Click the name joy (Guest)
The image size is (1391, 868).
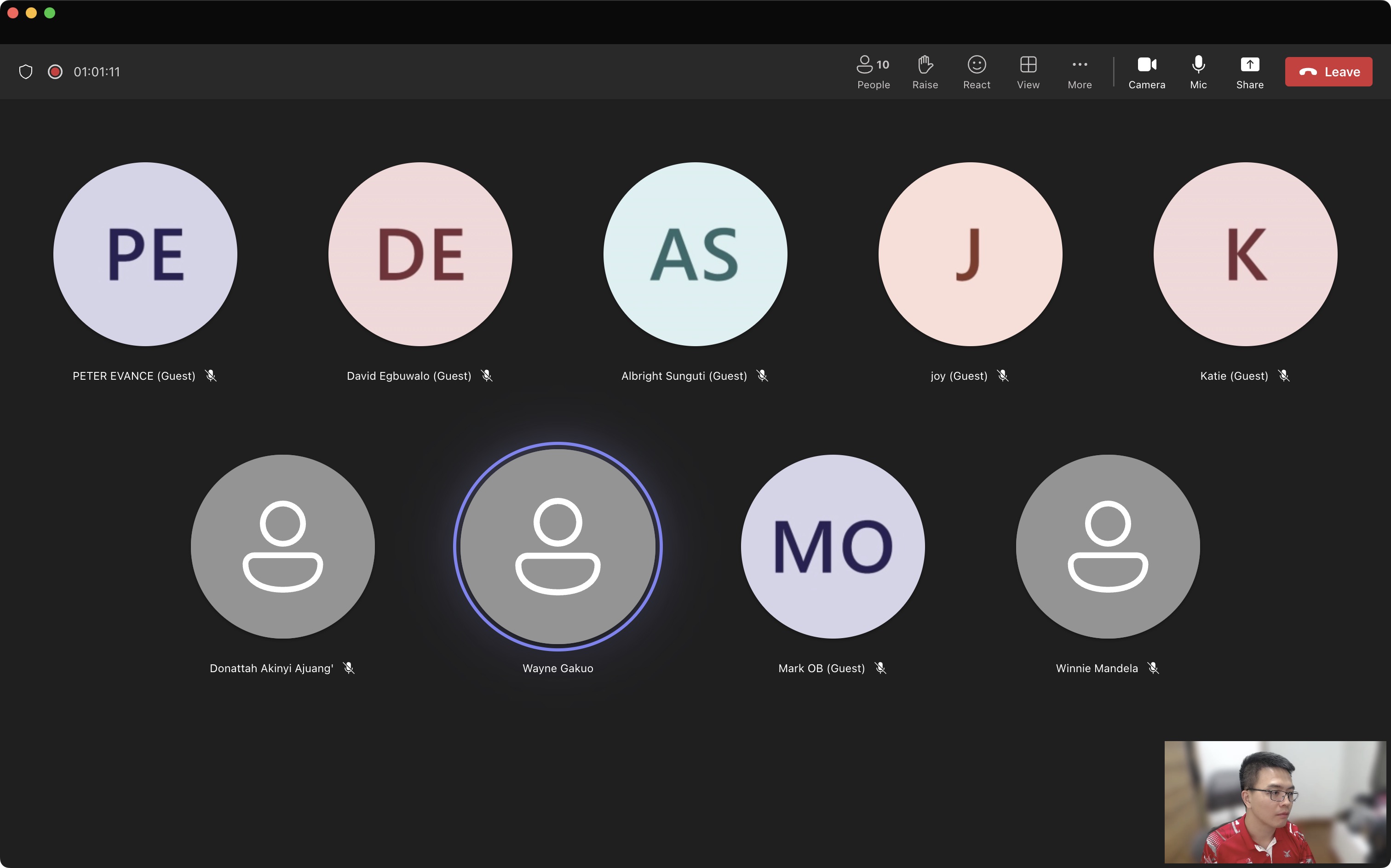click(959, 376)
